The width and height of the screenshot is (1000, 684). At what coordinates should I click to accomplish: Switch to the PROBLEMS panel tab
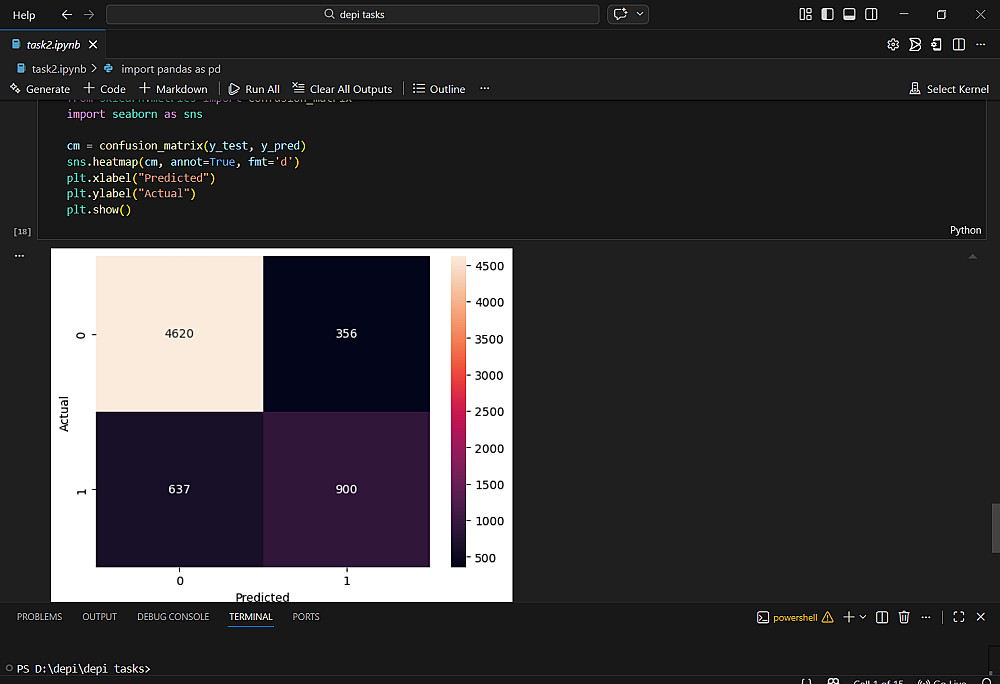pos(39,617)
